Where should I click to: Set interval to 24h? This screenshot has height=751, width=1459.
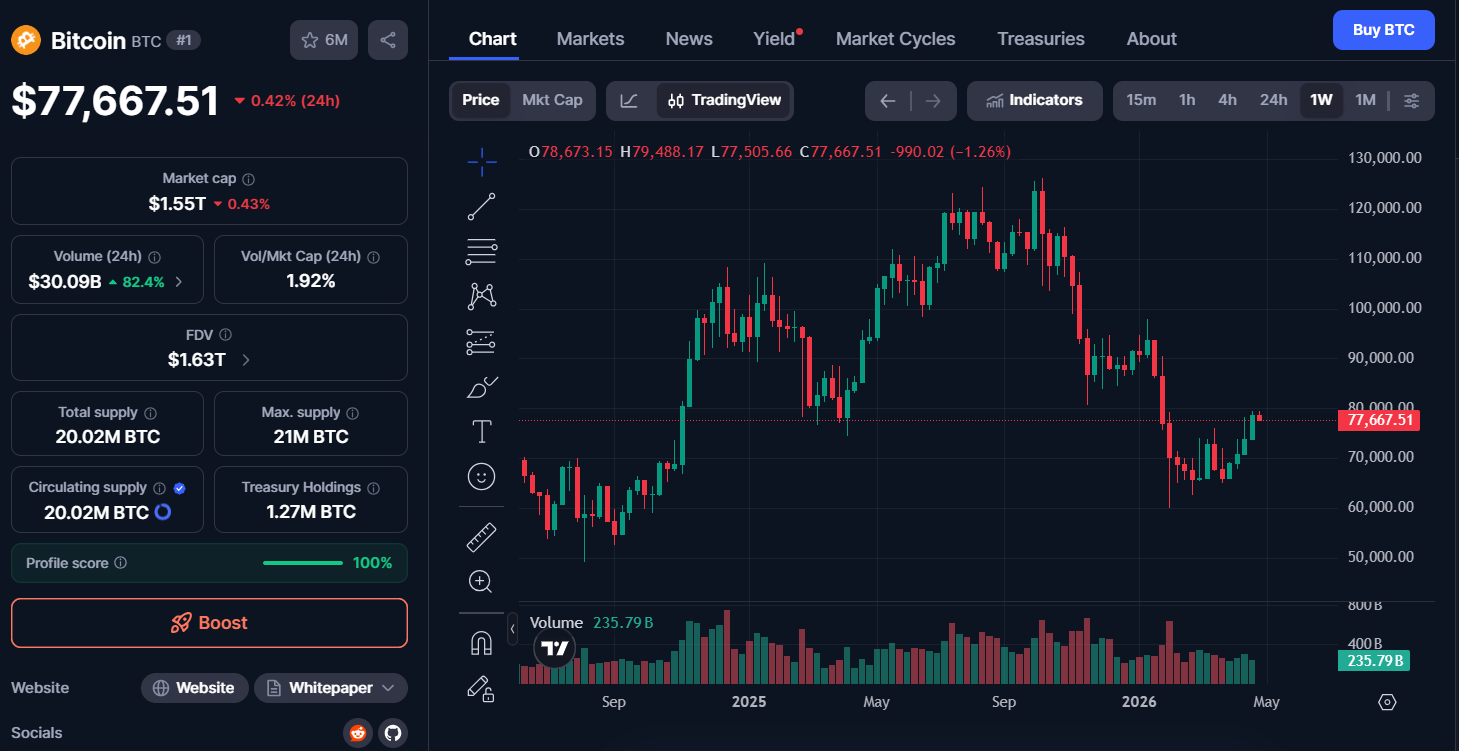coord(1274,101)
